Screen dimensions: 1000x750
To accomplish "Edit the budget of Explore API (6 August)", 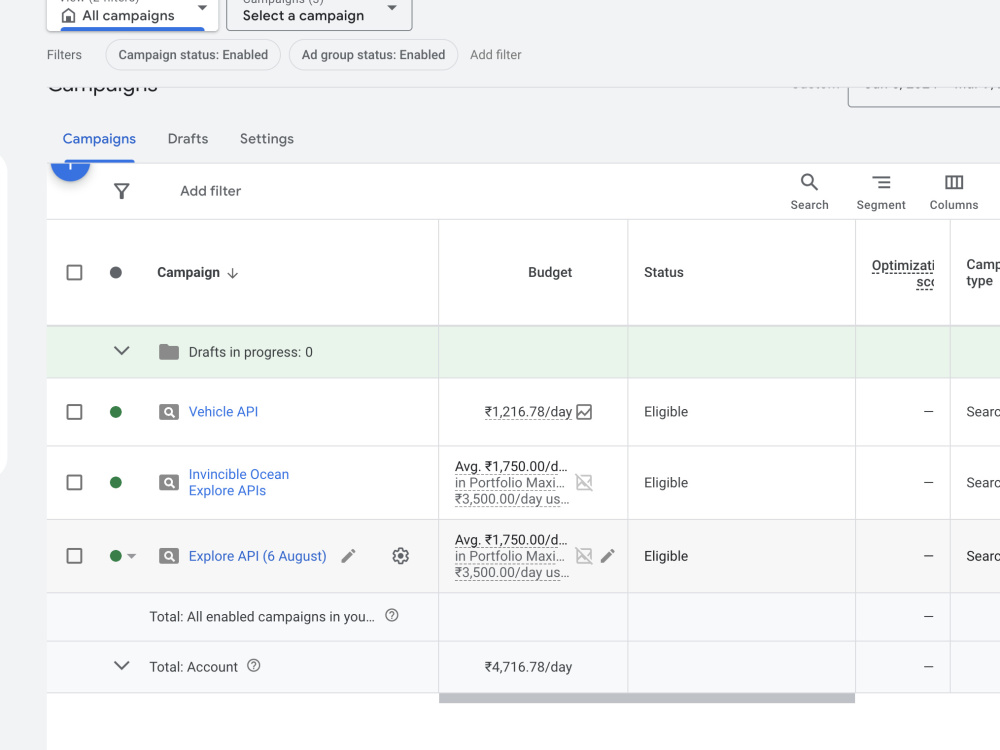I will 608,556.
